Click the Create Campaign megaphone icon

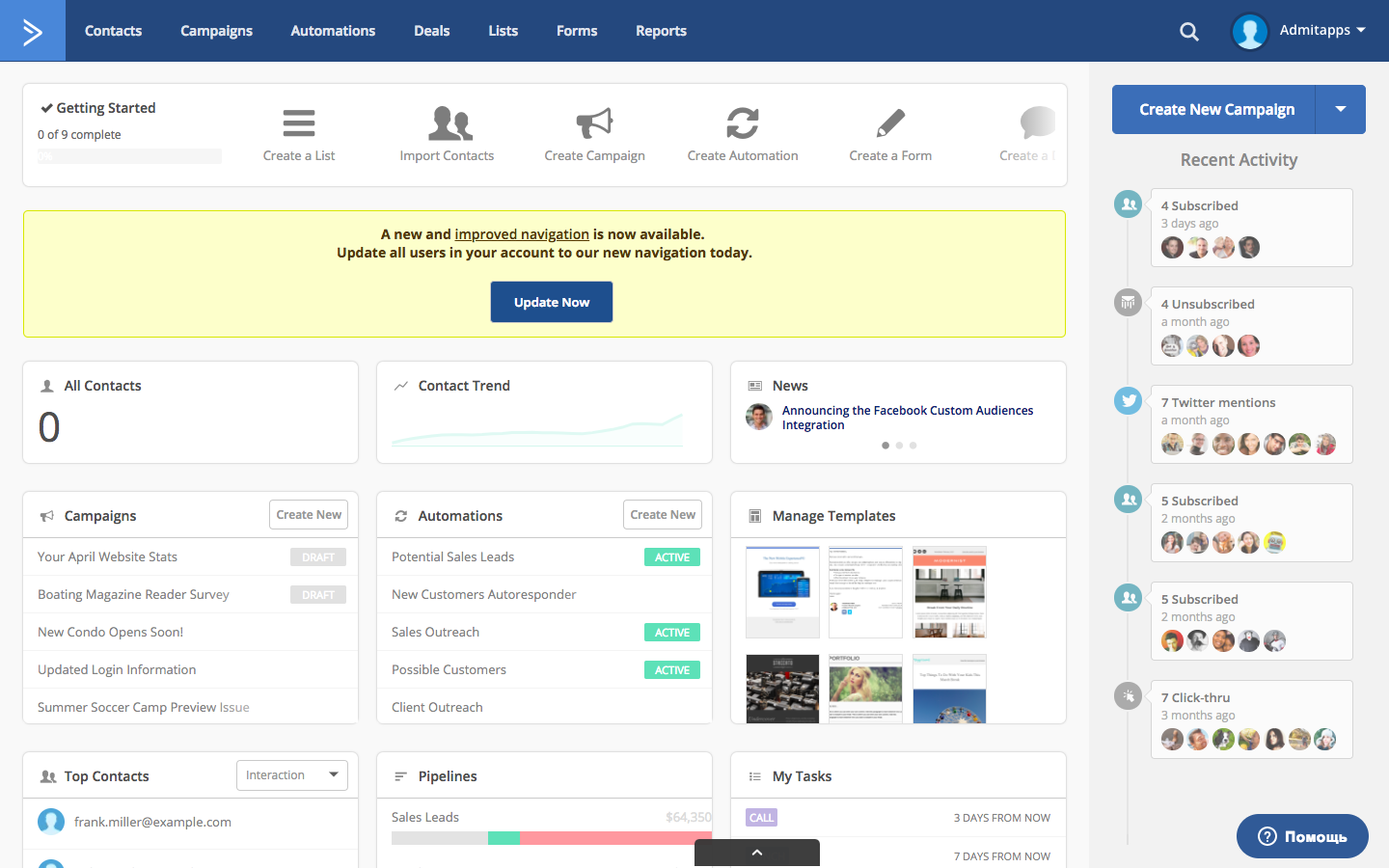594,123
